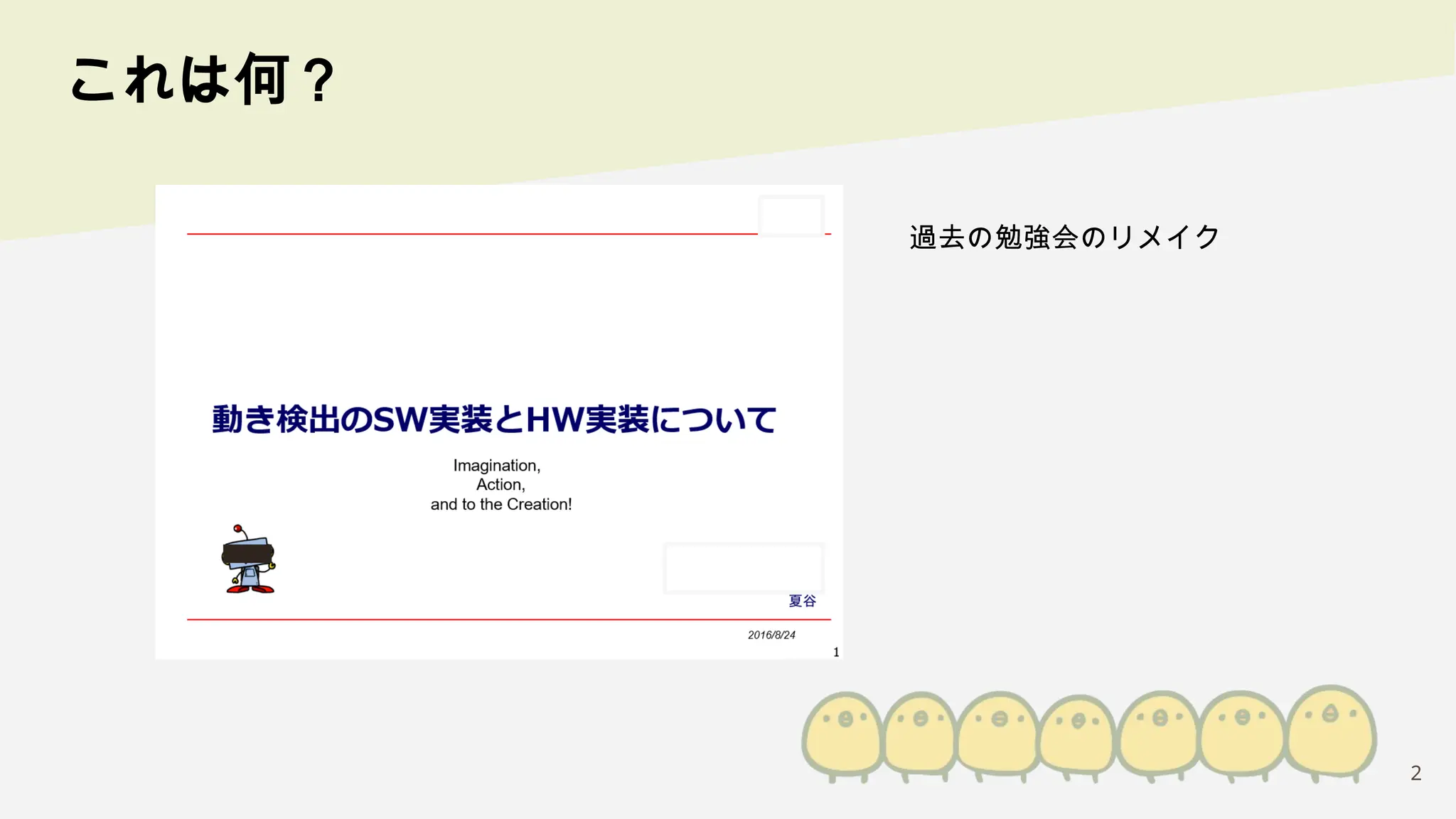This screenshot has height=819, width=1456.
Task: Click the "Imagination, Action, and to the Creation!" subtitle
Action: [x=500, y=485]
